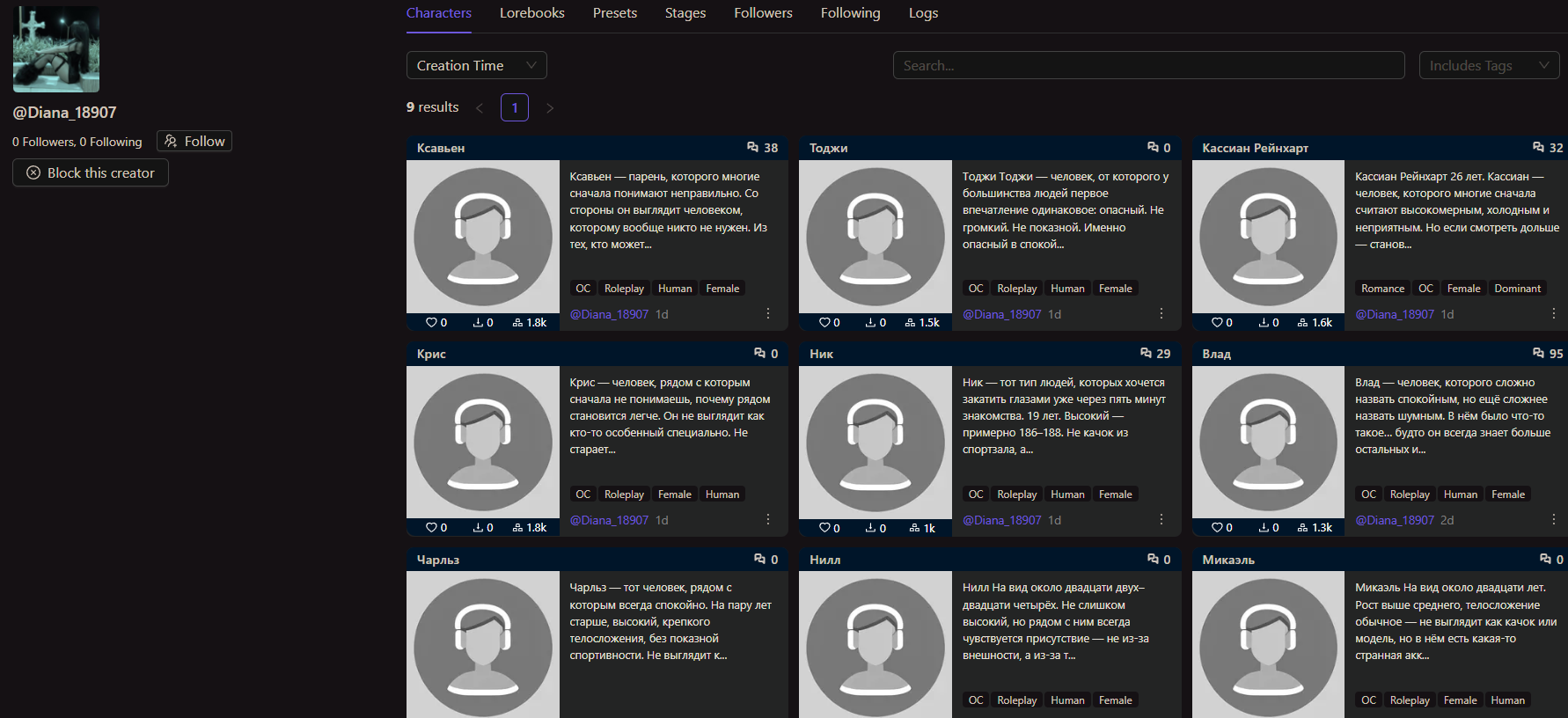Click the chat count icon on Ксавьен card
This screenshot has height=718, width=1568.
pos(752,147)
